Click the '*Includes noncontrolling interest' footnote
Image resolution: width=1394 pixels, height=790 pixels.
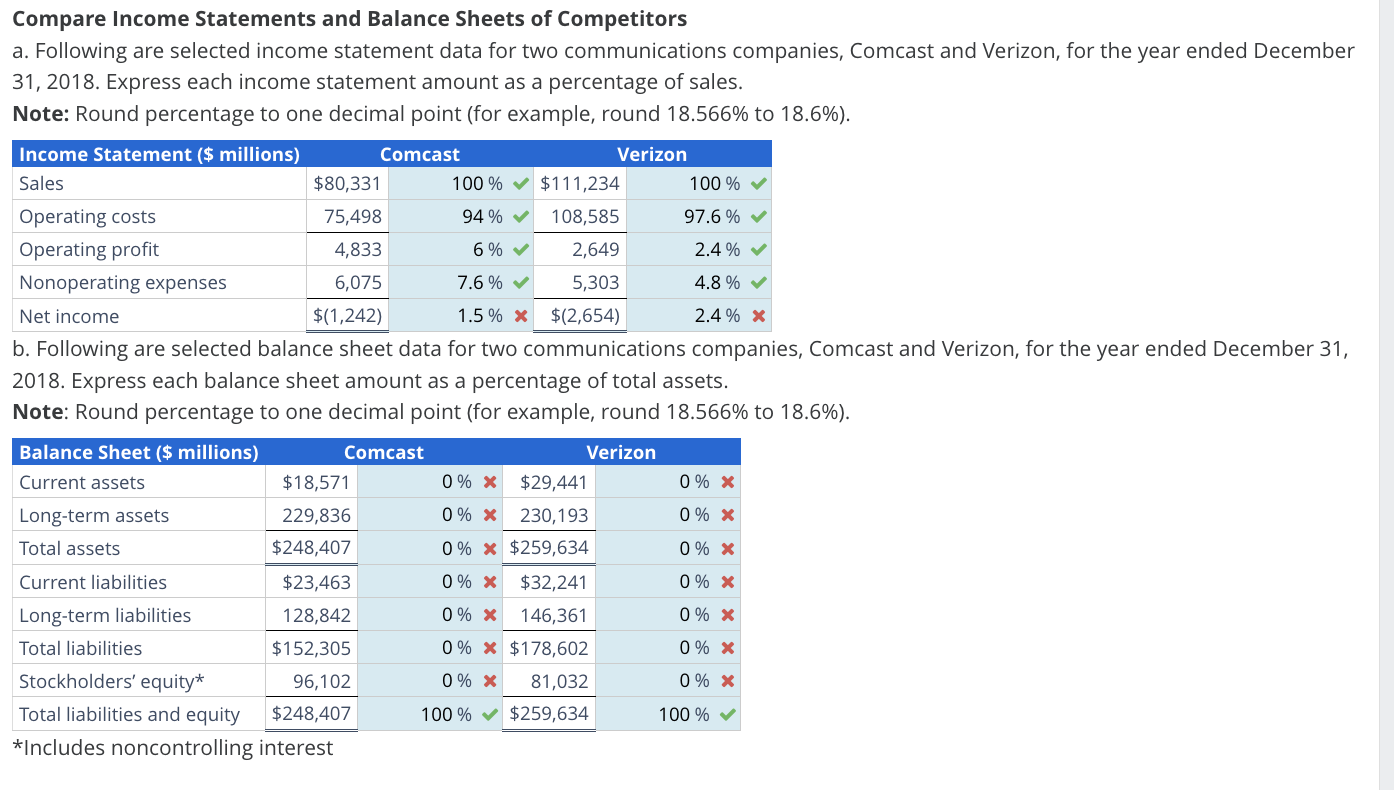[173, 748]
